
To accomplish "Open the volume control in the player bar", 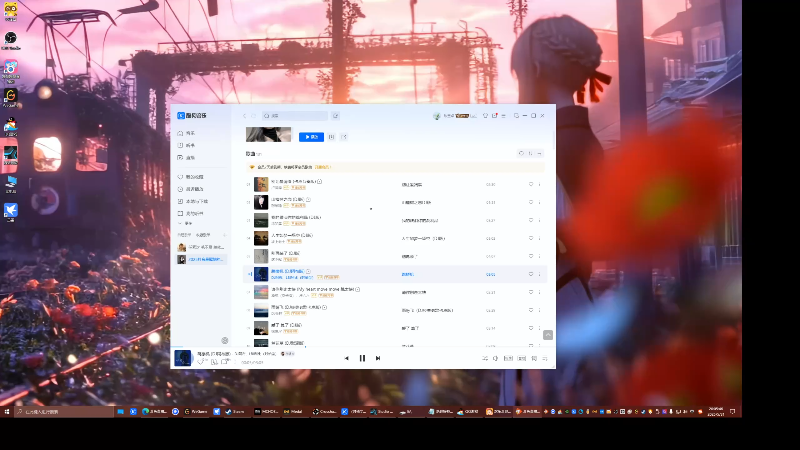I will (x=495, y=359).
